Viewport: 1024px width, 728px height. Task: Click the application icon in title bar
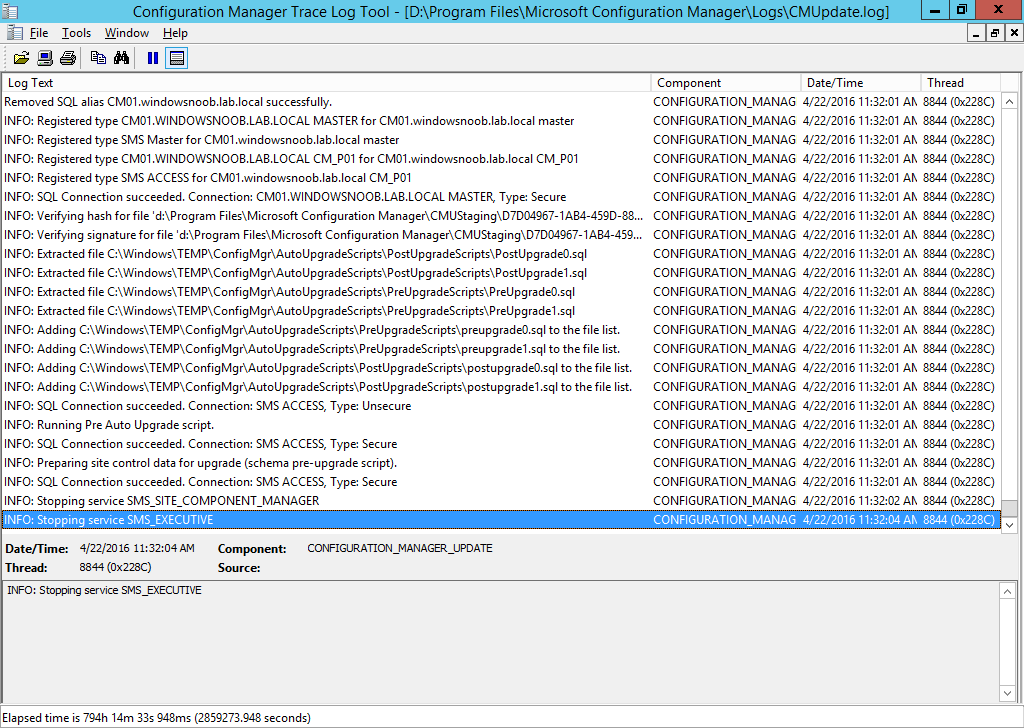10,11
